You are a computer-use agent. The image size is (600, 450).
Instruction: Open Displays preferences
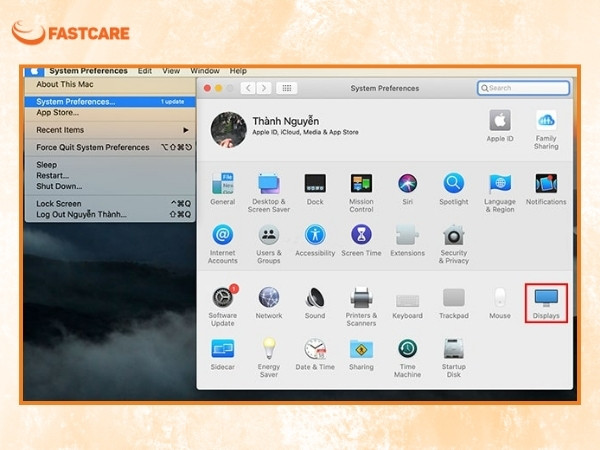pos(546,303)
